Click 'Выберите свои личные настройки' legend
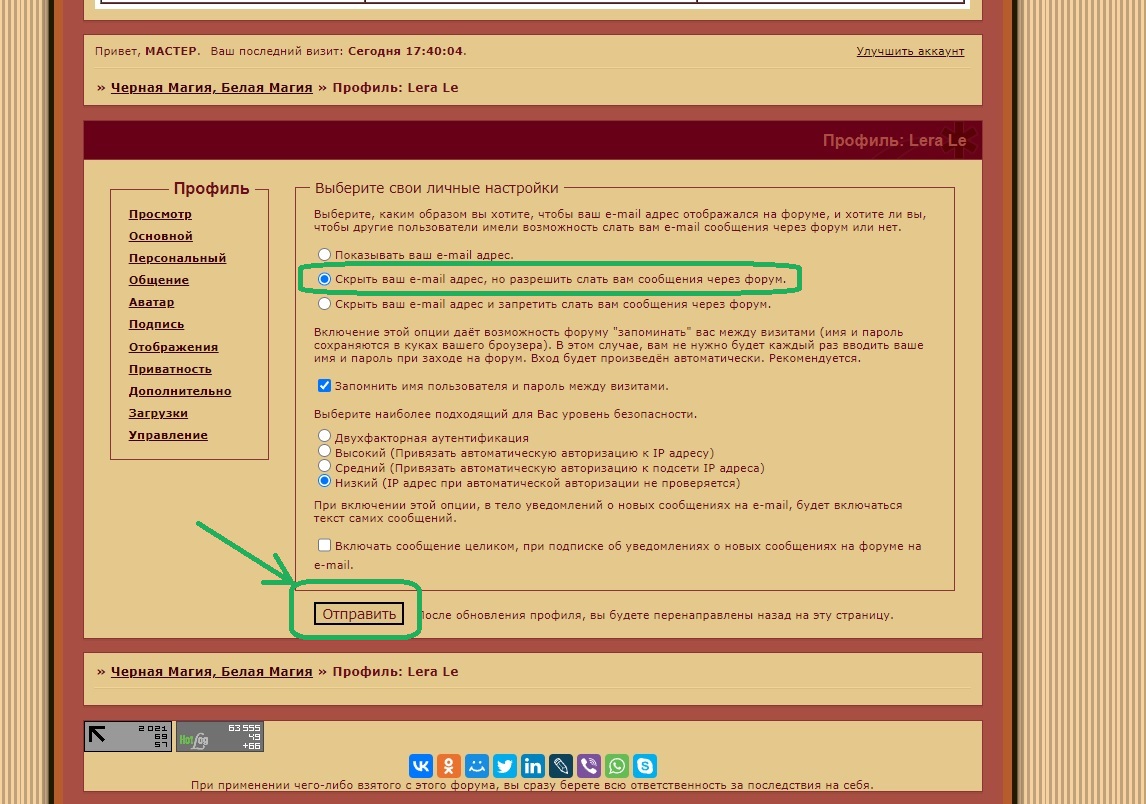1146x804 pixels. (x=436, y=188)
